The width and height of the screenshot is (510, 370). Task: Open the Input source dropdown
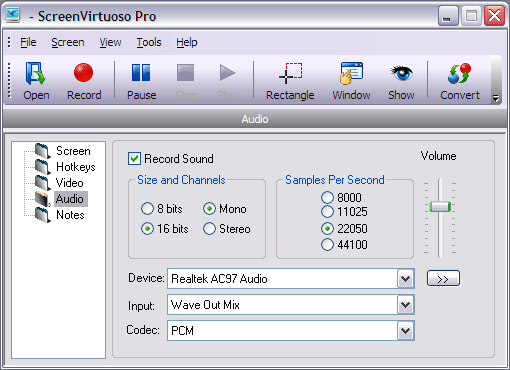pyautogui.click(x=405, y=305)
